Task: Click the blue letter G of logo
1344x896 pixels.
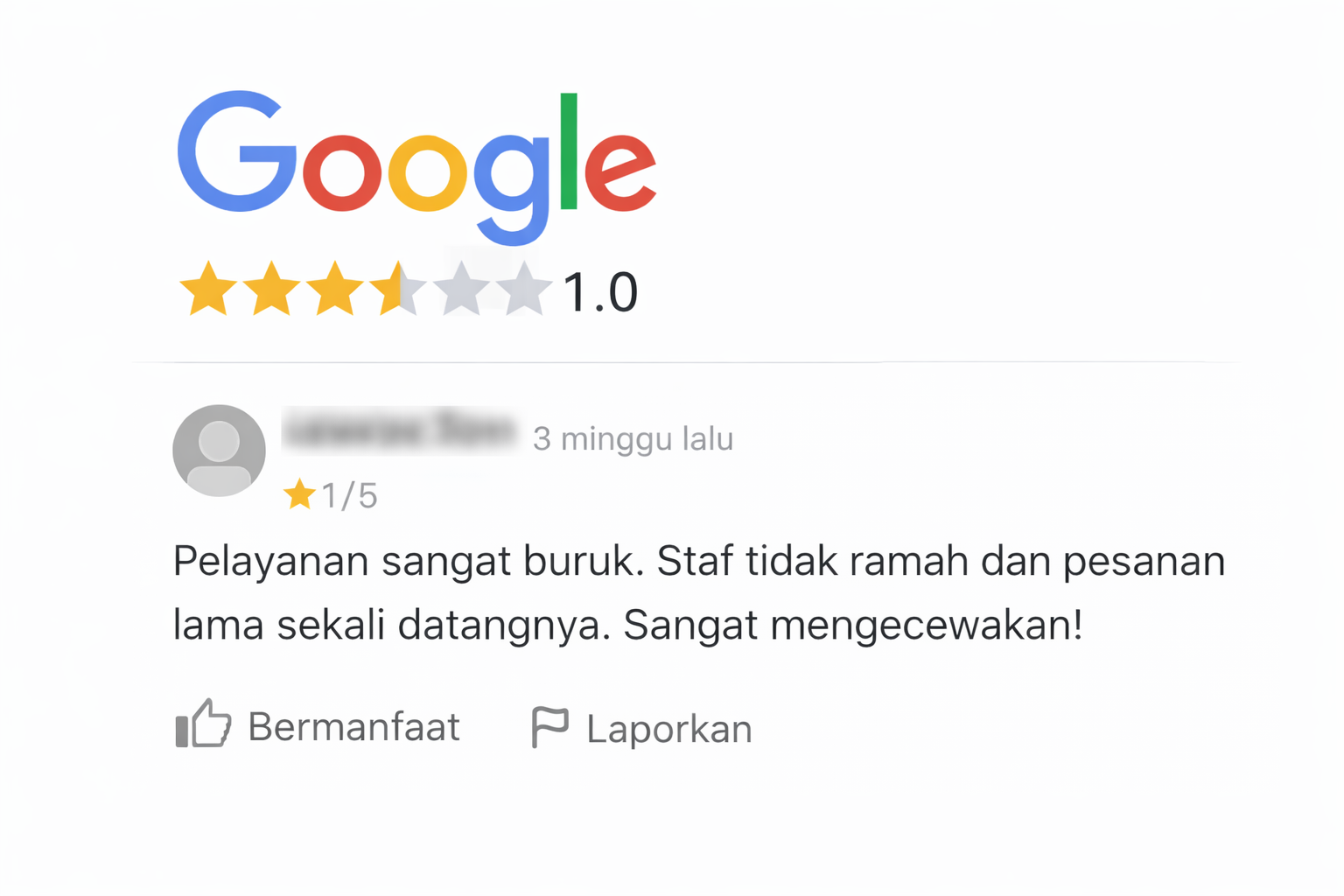Action: click(237, 150)
